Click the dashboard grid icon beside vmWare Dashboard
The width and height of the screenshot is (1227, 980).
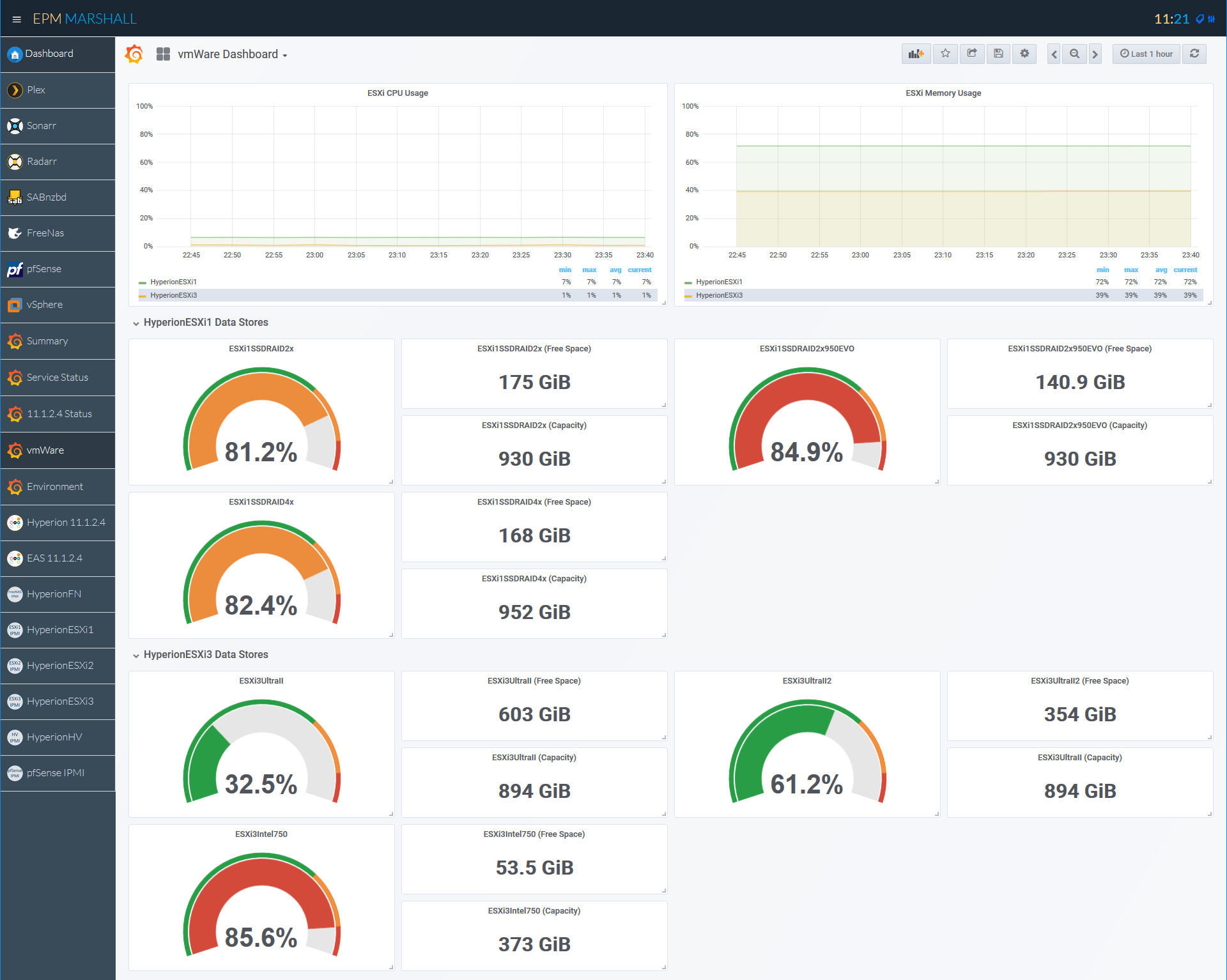pos(163,54)
